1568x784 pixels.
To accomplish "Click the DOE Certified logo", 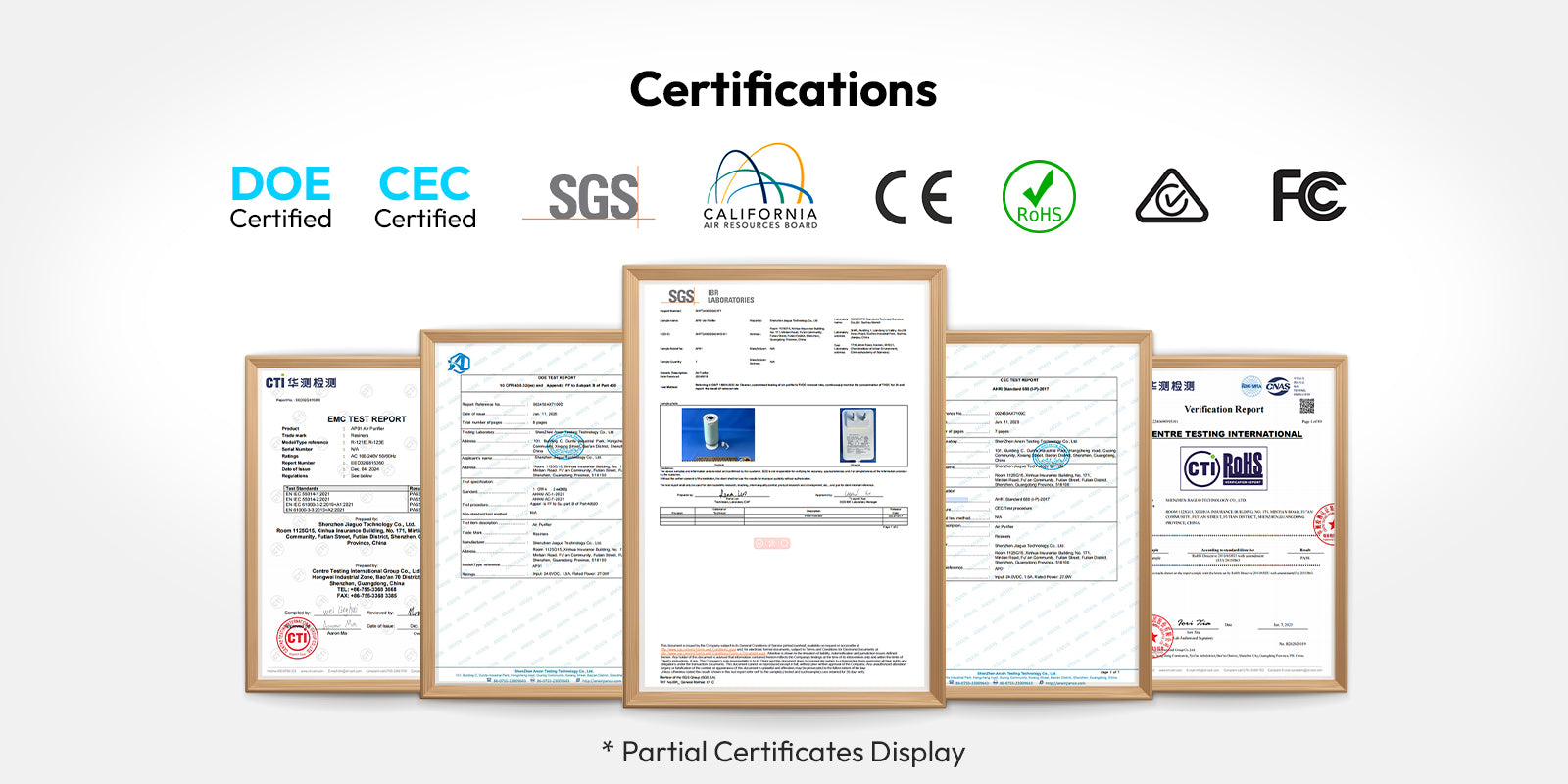I will coord(280,197).
